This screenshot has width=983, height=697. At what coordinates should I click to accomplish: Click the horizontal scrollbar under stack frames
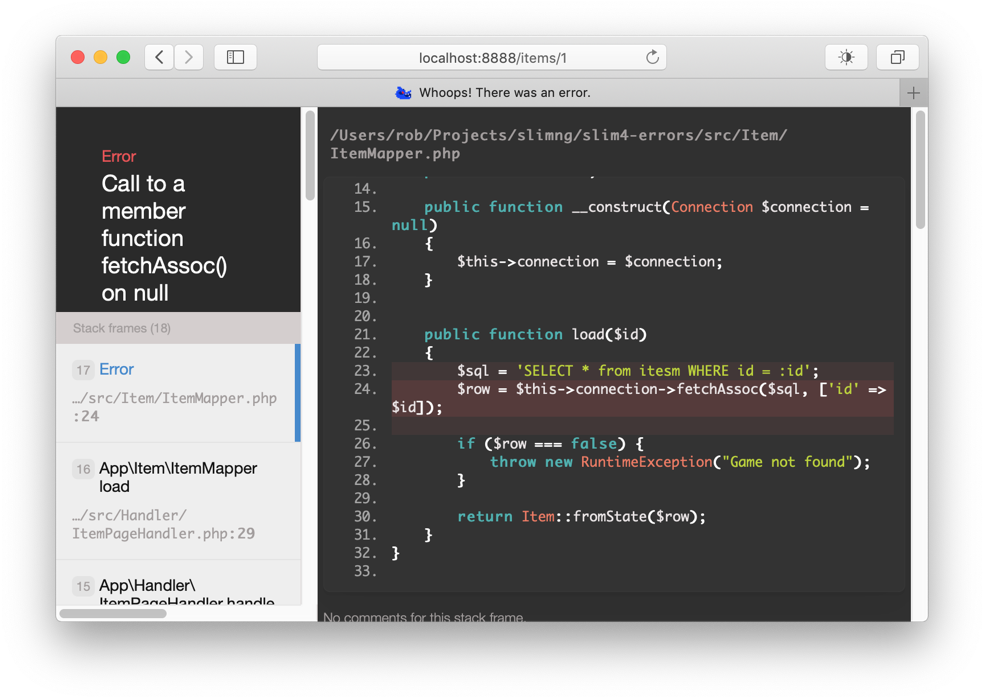click(113, 613)
